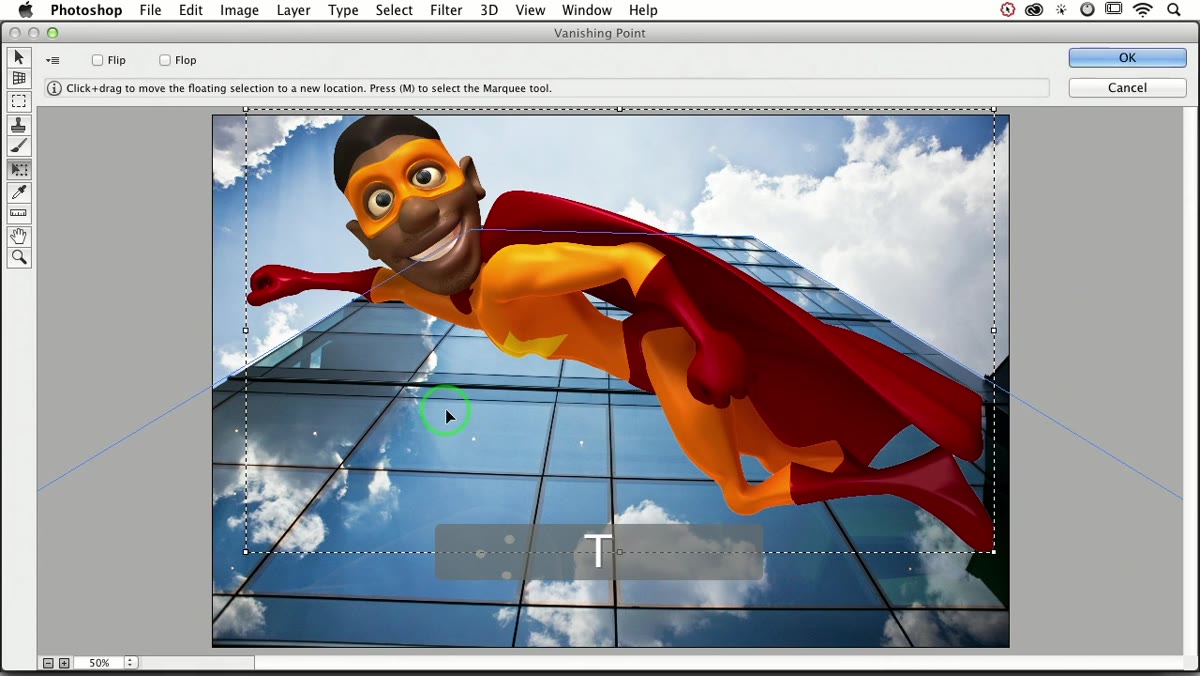This screenshot has height=676, width=1200.
Task: Enable the Flop checkbox
Action: [165, 60]
